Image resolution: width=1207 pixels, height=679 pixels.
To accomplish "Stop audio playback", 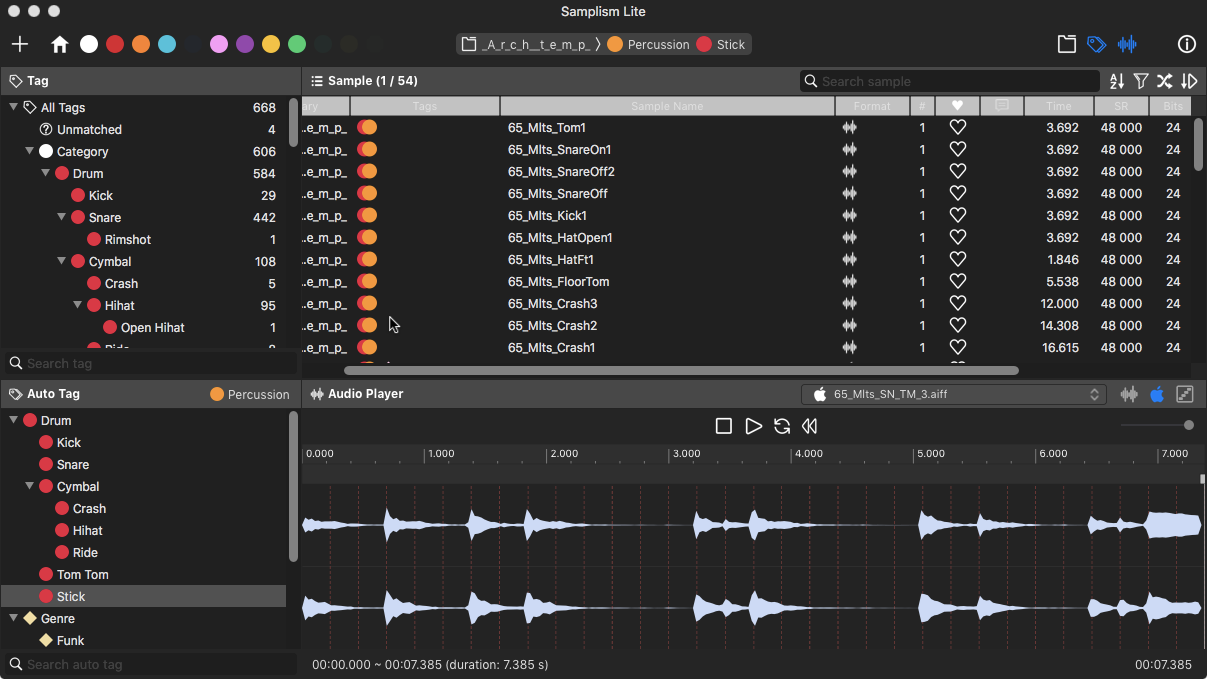I will click(x=724, y=426).
